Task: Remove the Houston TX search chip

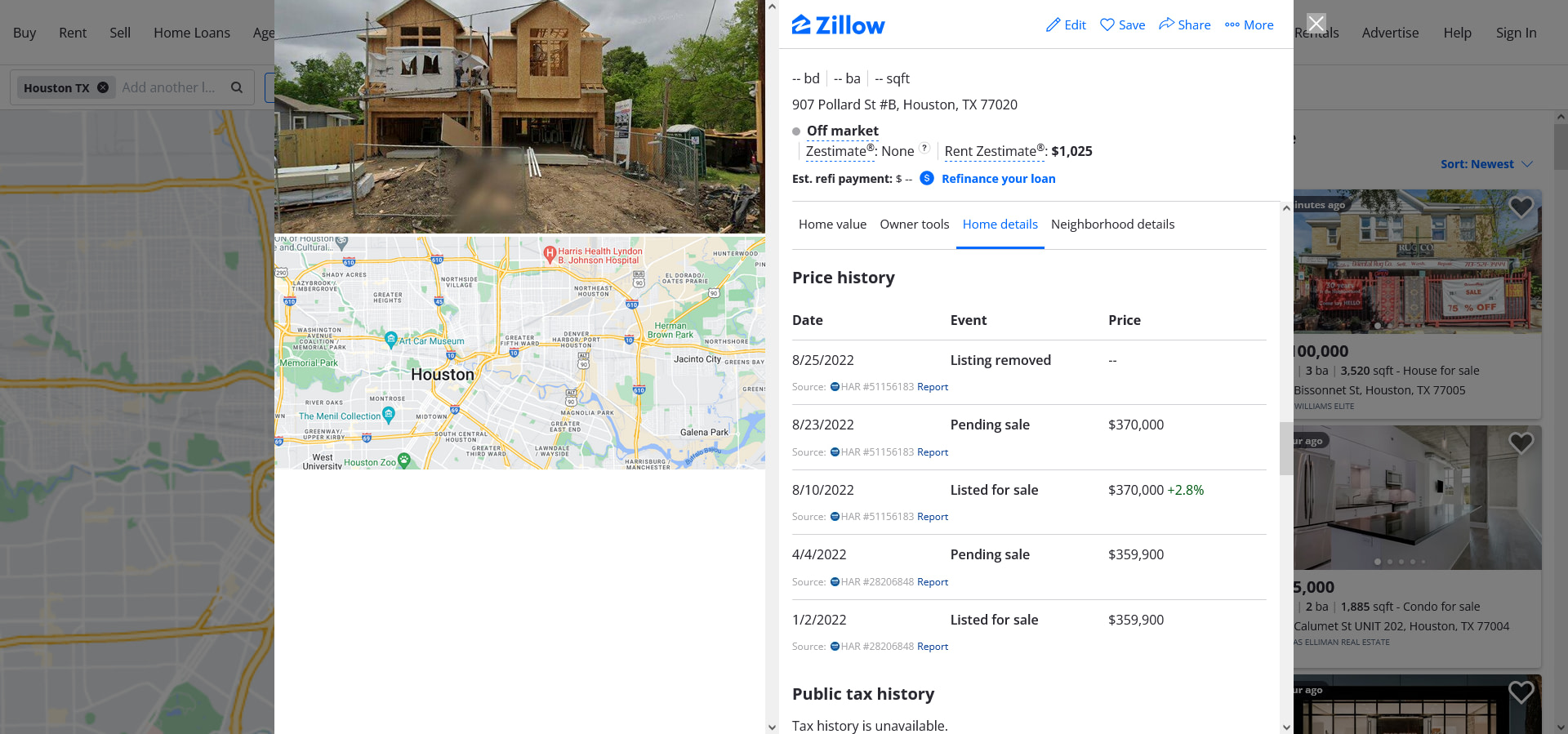Action: coord(103,87)
